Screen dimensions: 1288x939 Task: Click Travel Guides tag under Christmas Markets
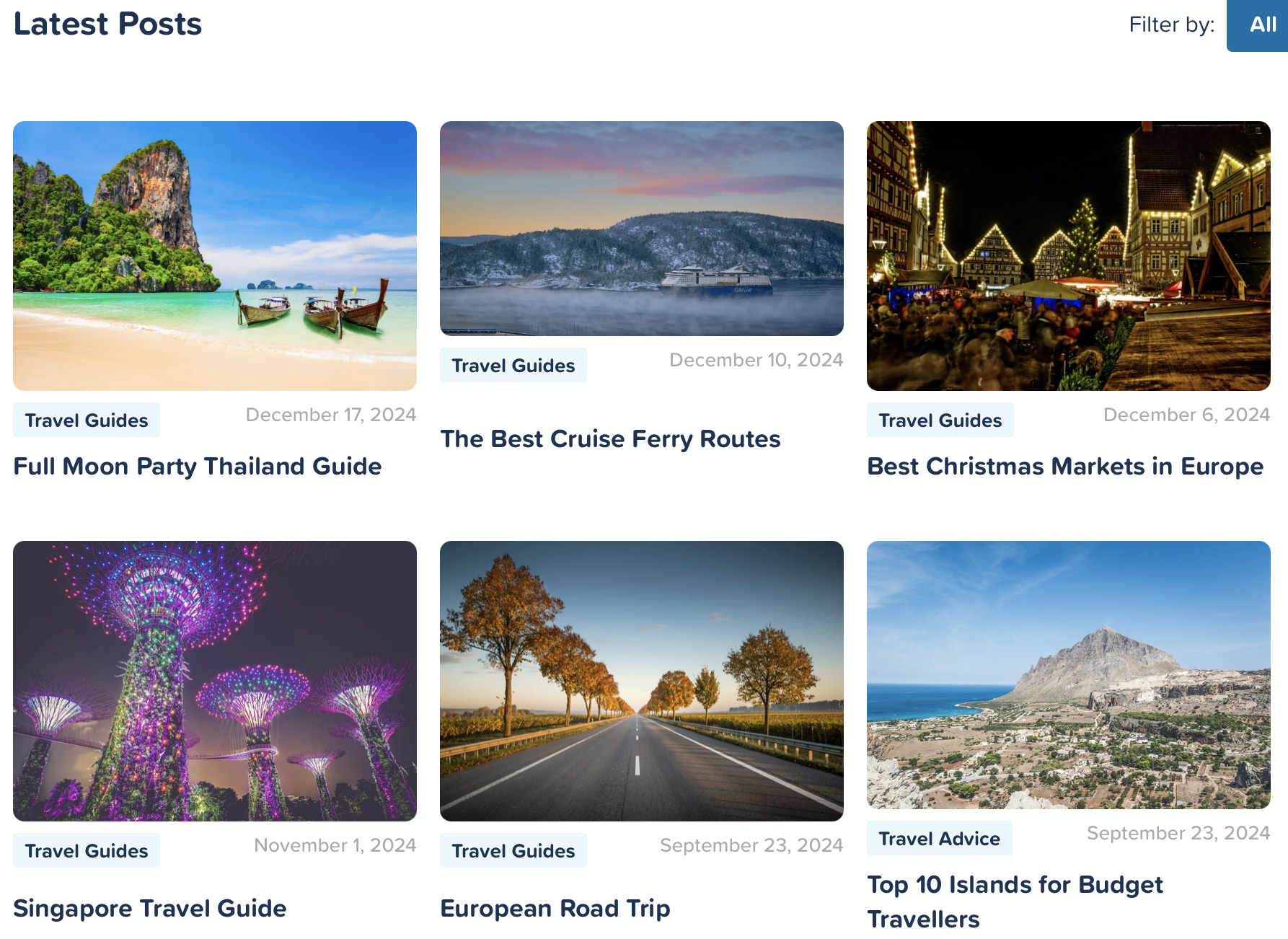940,420
